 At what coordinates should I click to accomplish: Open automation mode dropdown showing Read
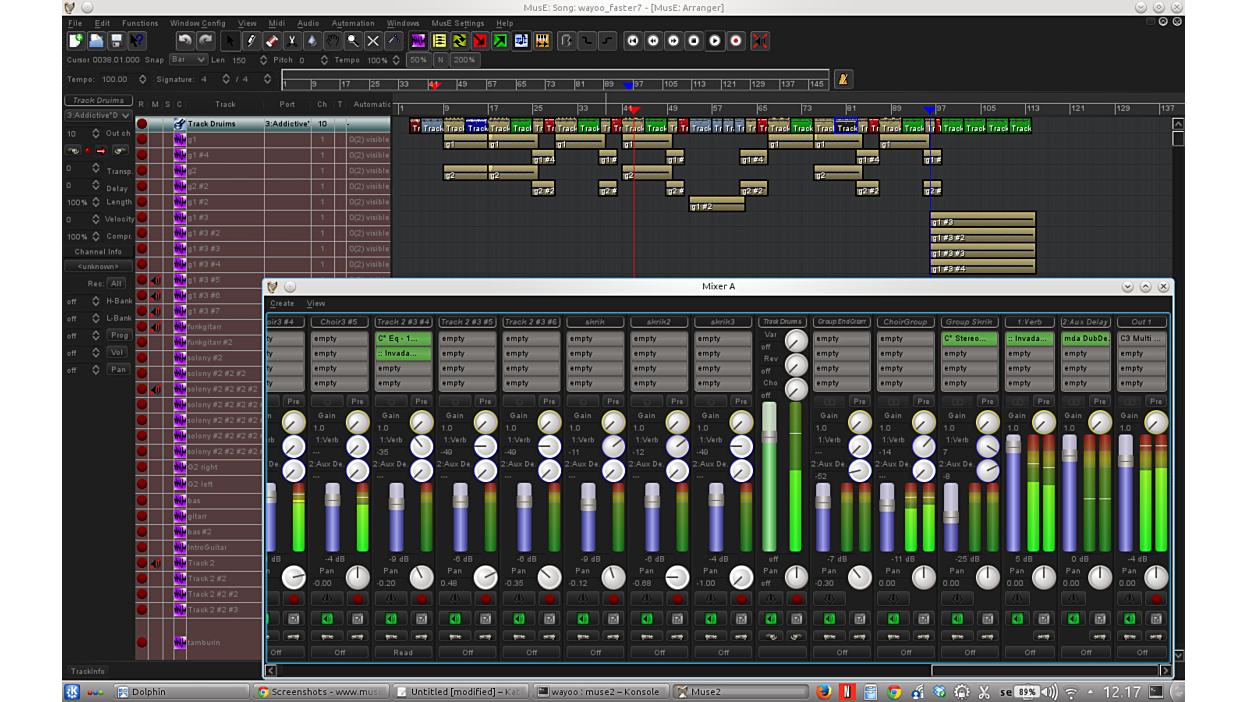point(403,652)
